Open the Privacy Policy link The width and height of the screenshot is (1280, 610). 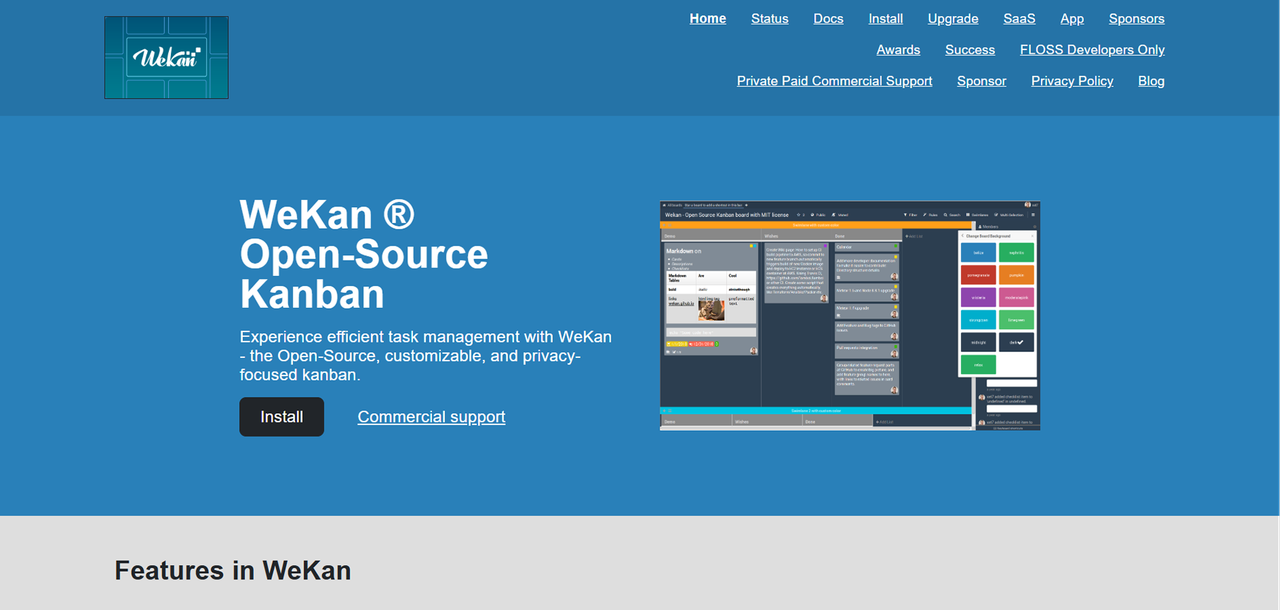(1072, 80)
